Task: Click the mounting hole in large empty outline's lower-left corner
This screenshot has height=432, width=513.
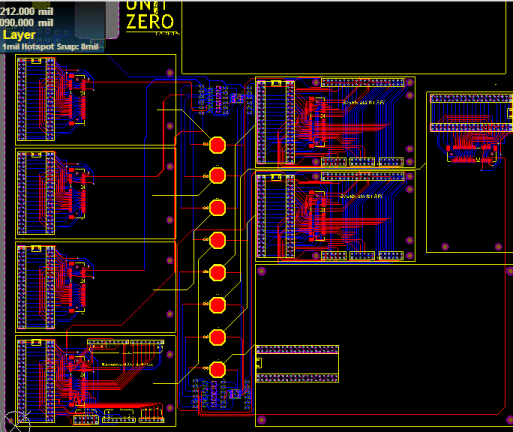Action: point(262,419)
